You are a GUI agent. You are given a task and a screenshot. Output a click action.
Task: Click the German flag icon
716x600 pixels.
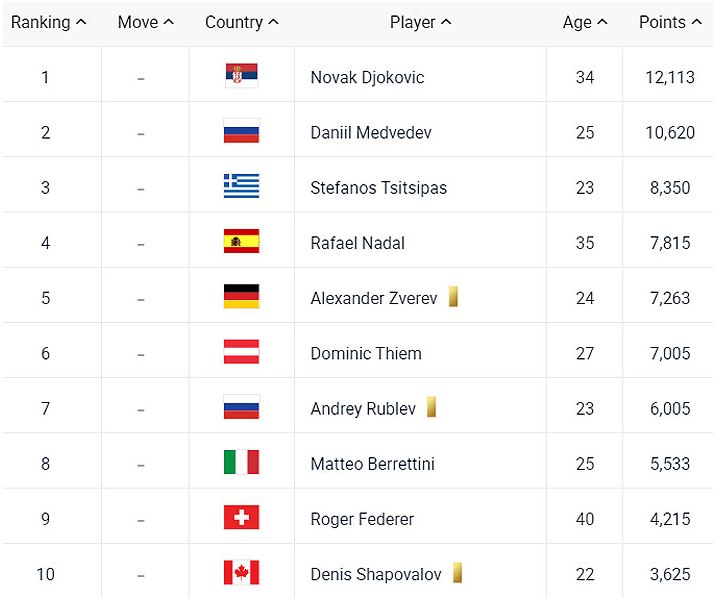pyautogui.click(x=242, y=296)
